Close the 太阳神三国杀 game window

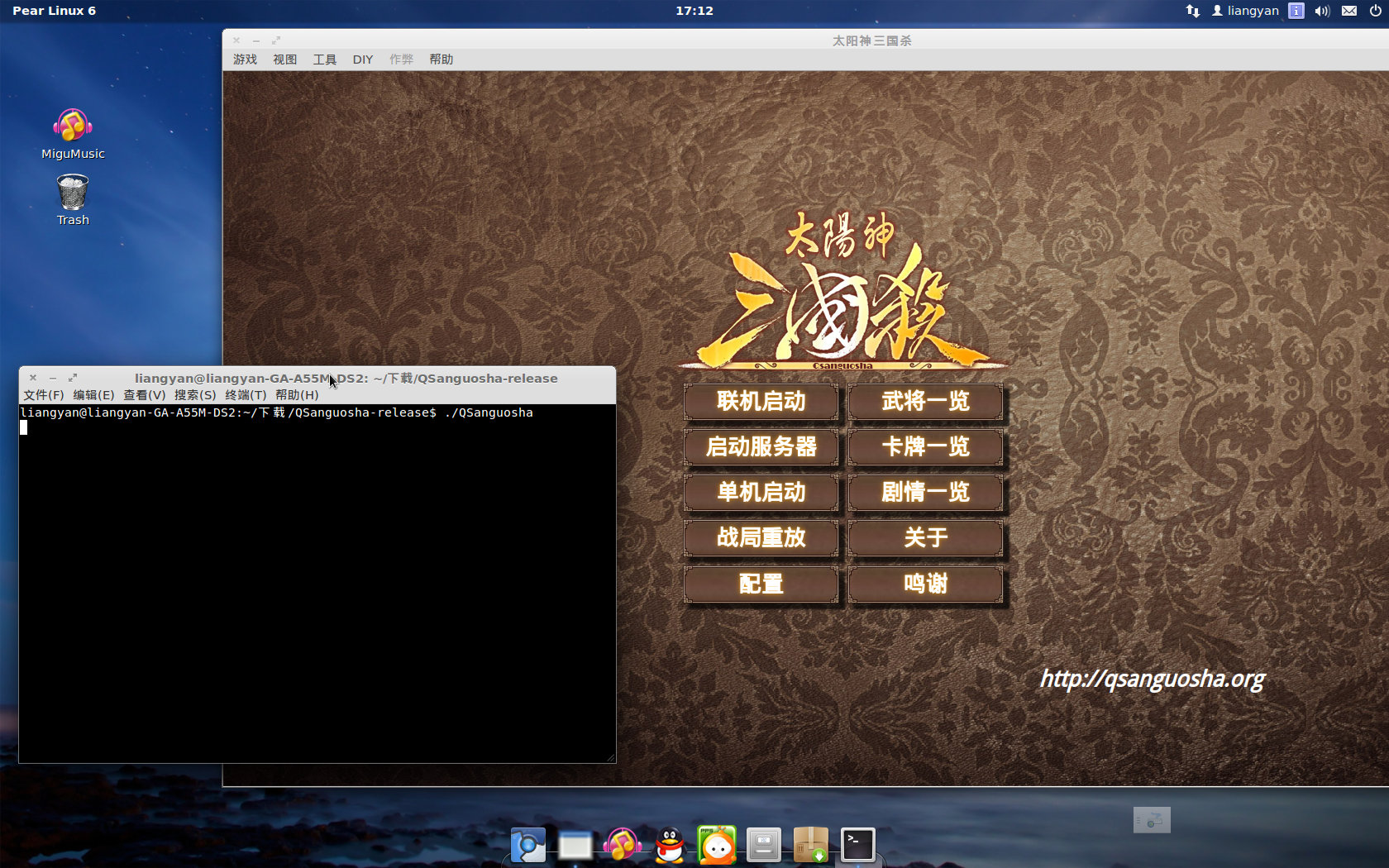(236, 41)
